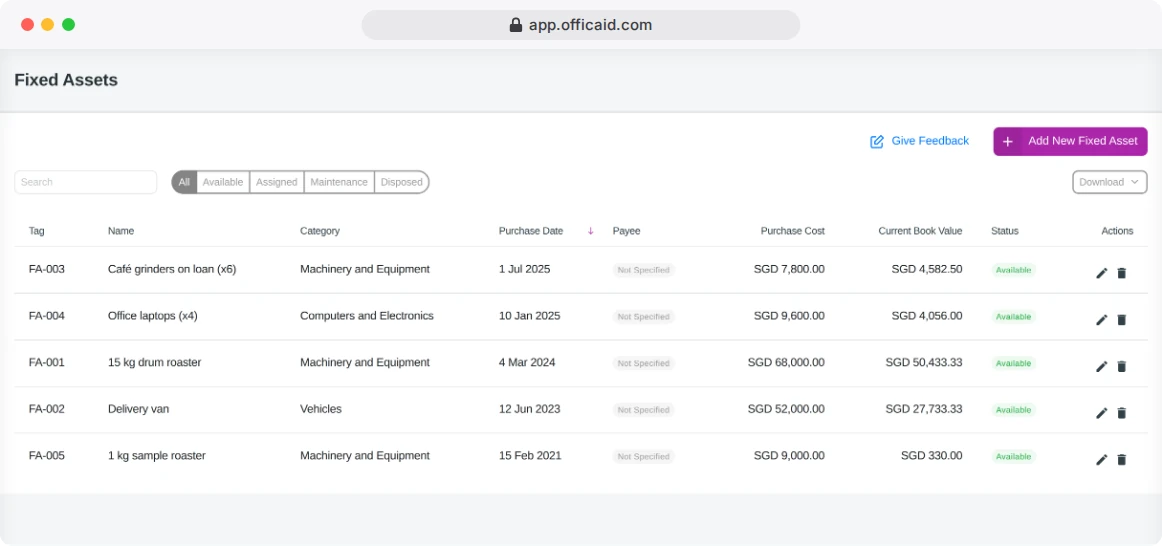Edit the Office laptops (x4) row
Viewport: 1162px width, 546px height.
tap(1101, 320)
